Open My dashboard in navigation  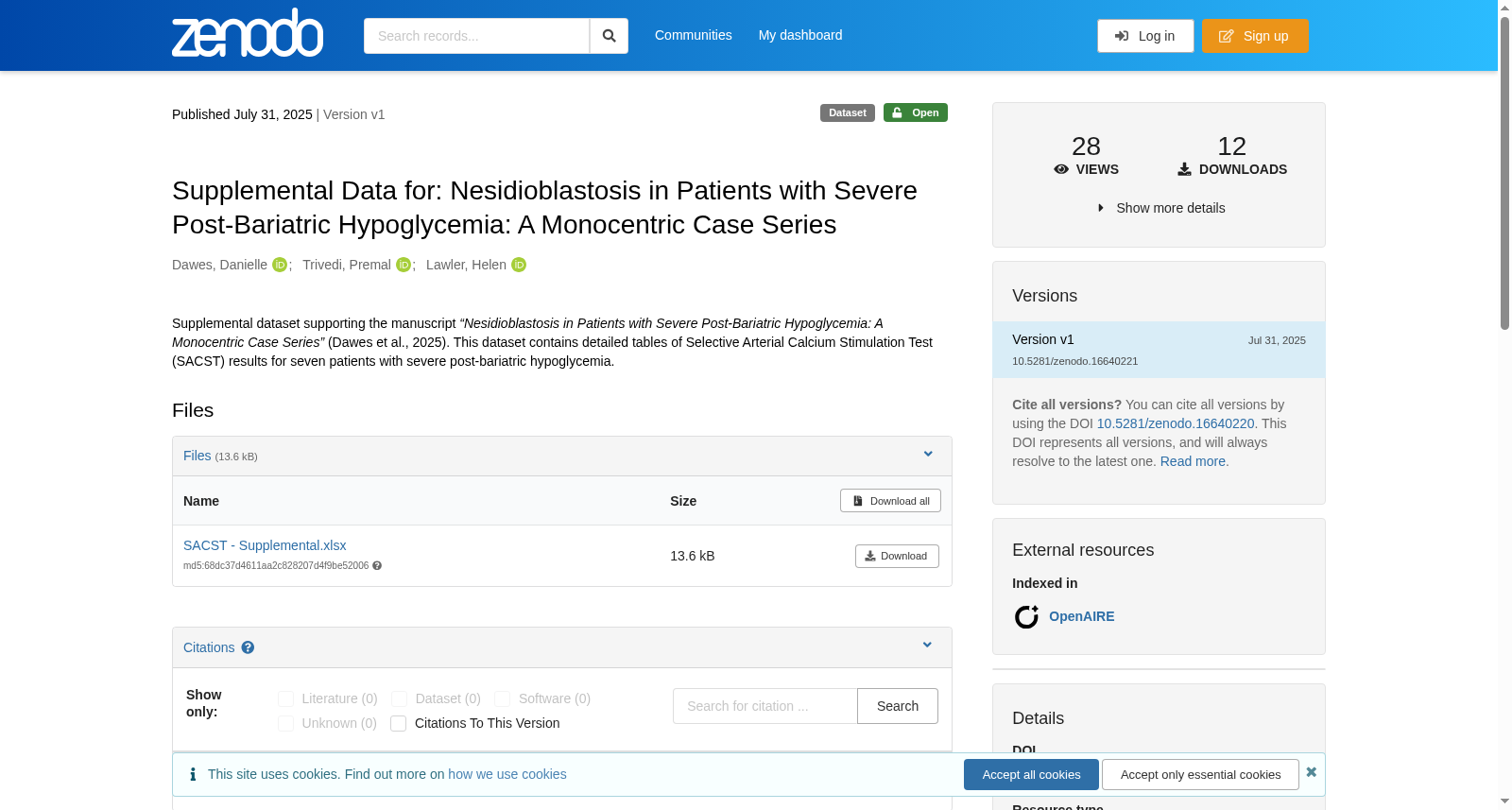point(800,35)
